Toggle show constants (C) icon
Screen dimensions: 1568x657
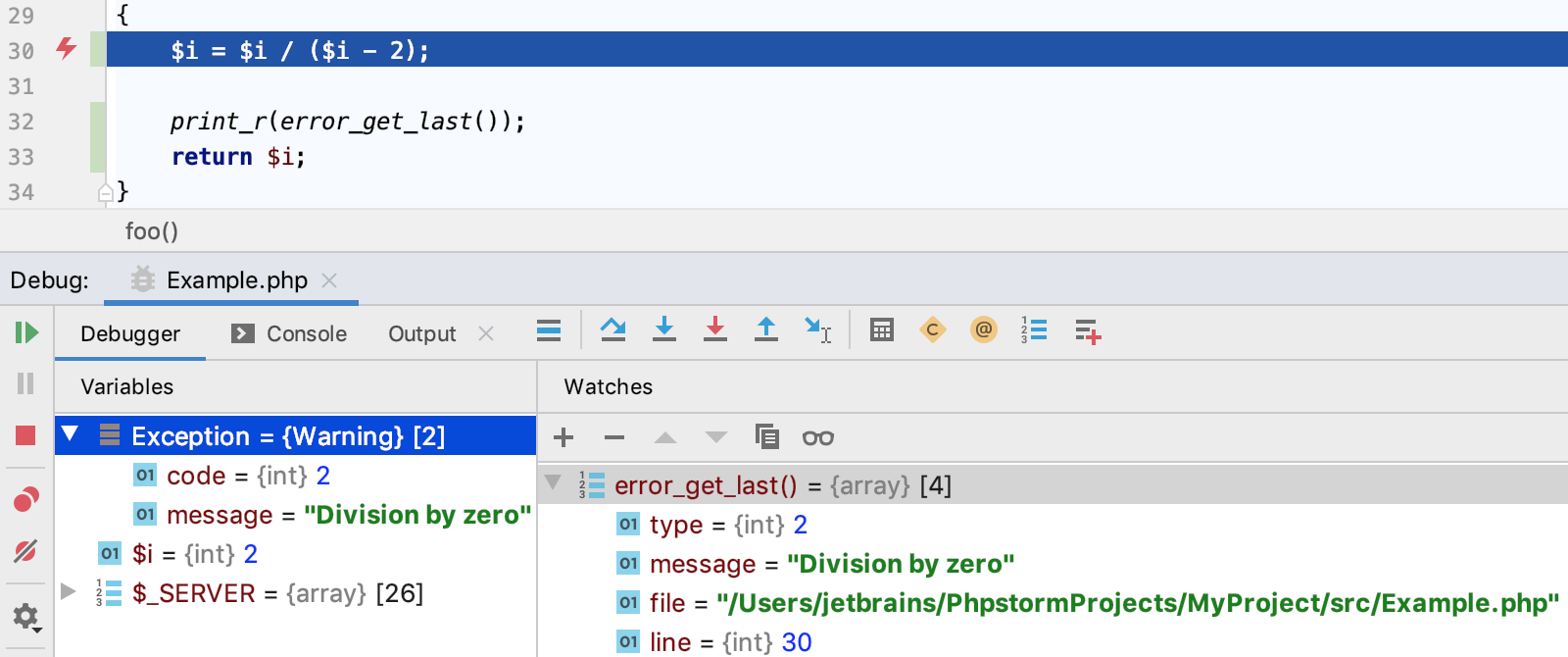pyautogui.click(x=933, y=330)
